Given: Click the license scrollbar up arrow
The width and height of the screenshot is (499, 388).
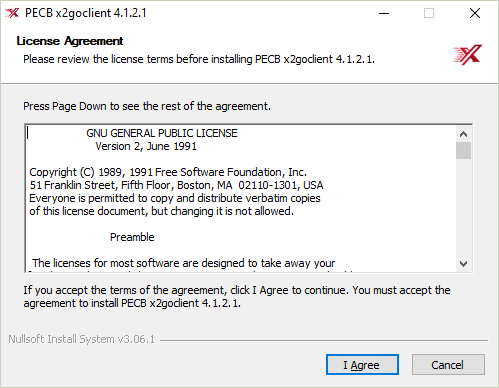Looking at the screenshot, I should pyautogui.click(x=463, y=134).
